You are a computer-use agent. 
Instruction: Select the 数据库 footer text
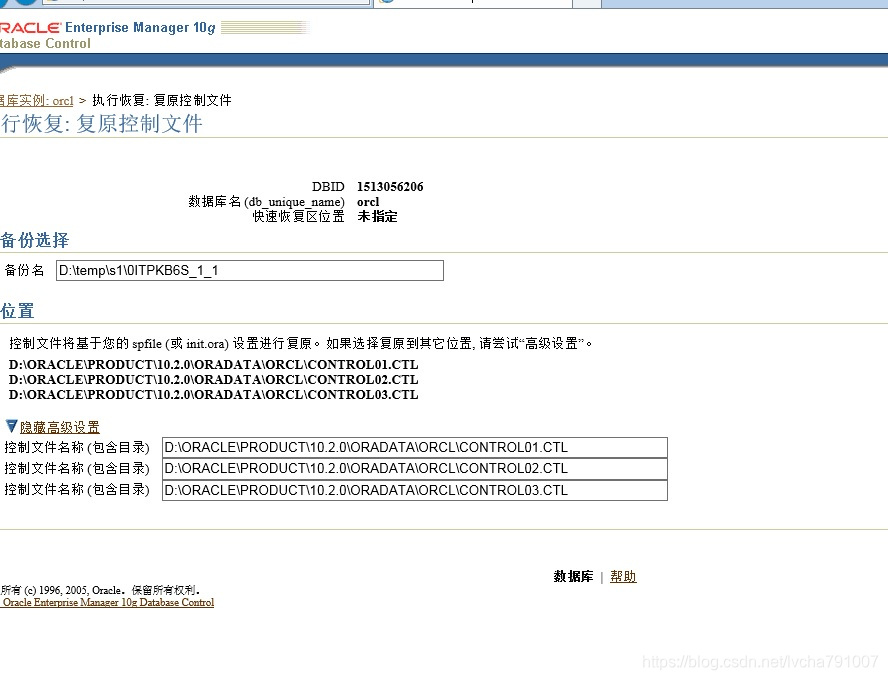(x=573, y=576)
